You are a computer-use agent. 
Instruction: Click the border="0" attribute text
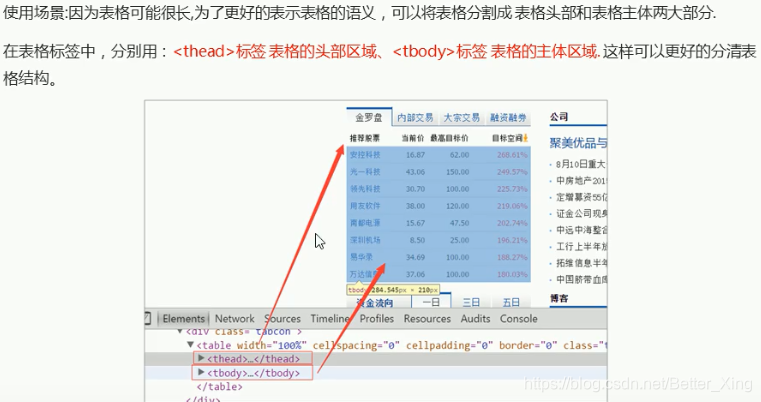[528, 345]
